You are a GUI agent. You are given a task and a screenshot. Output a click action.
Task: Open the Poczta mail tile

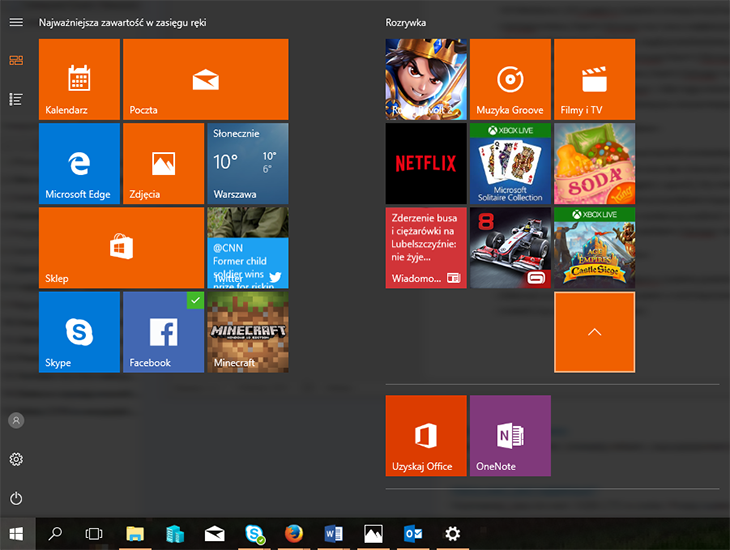click(x=206, y=79)
